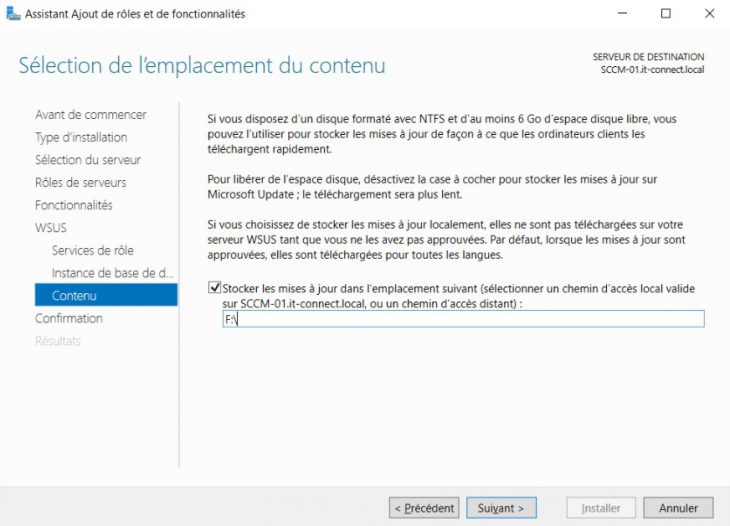The image size is (730, 526).
Task: Open Services de rôle sub-step
Action: (x=93, y=250)
